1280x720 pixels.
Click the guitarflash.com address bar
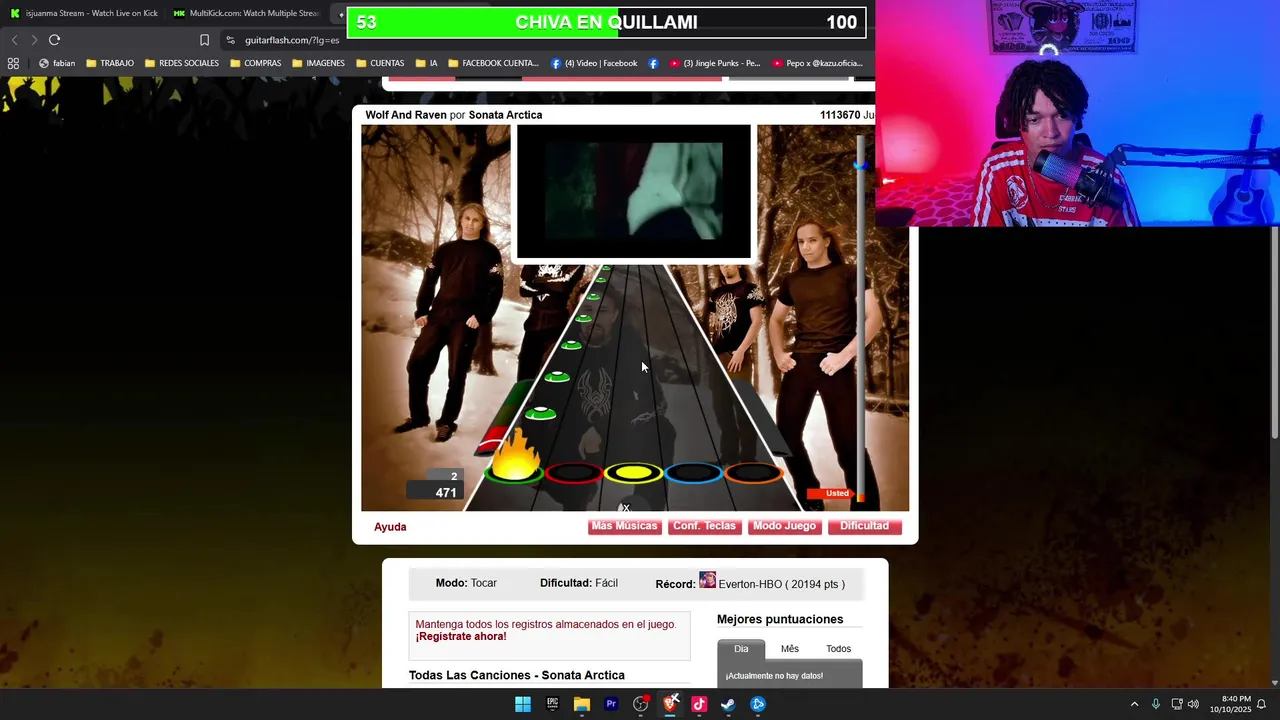(292, 40)
